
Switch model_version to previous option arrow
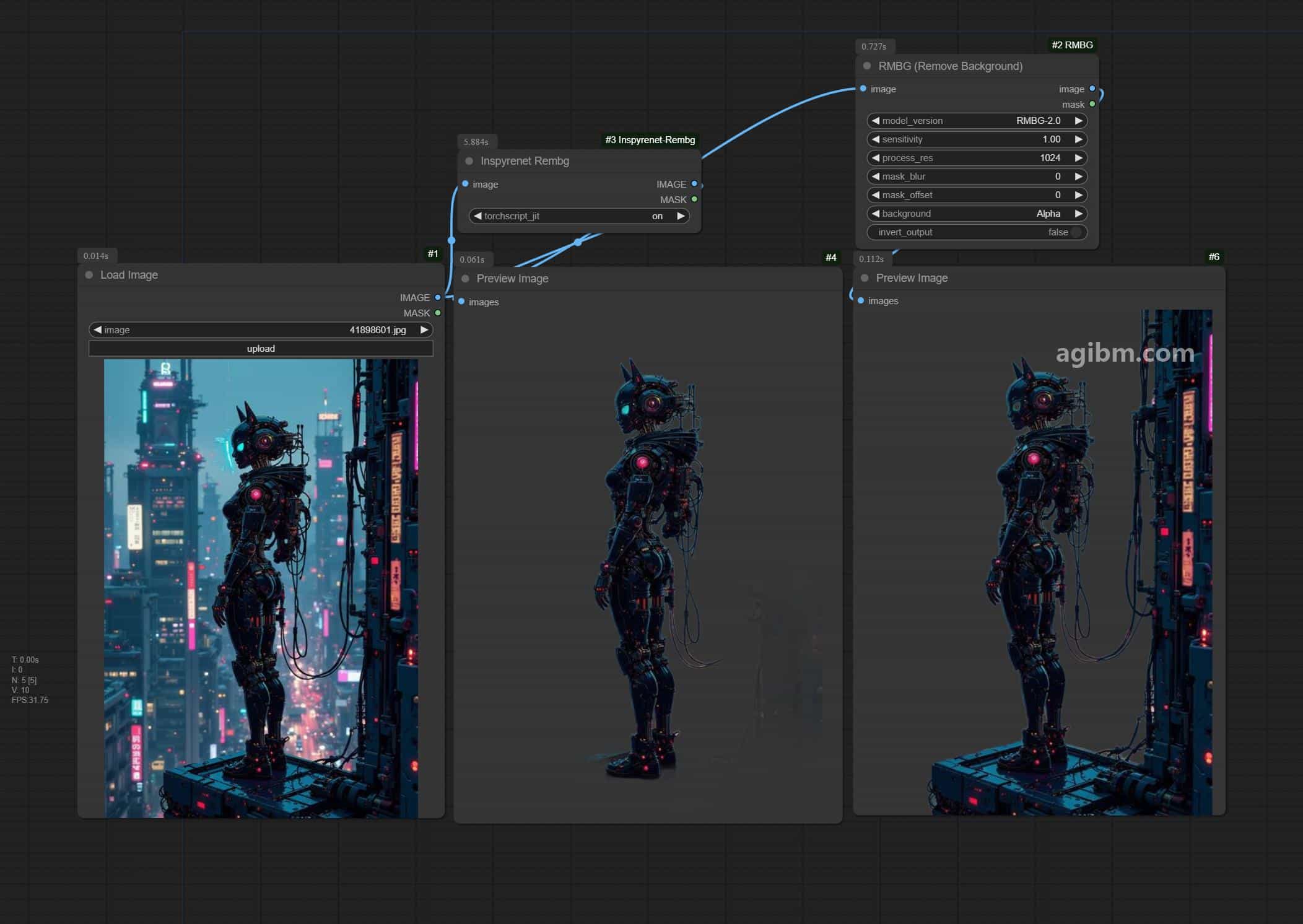click(x=876, y=121)
